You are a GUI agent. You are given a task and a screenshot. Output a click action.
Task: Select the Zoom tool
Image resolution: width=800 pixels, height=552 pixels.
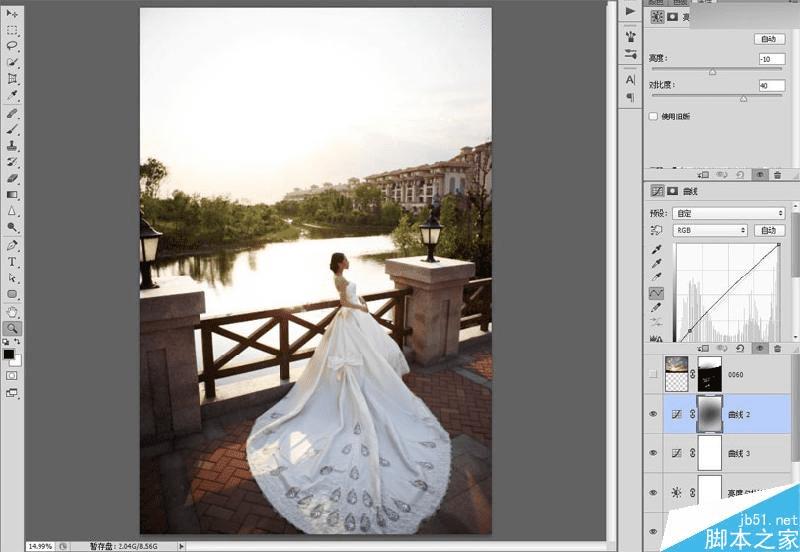(12, 329)
